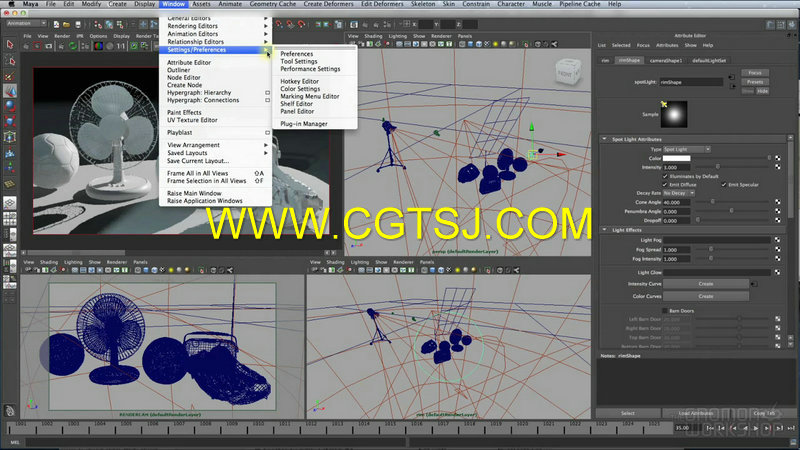The width and height of the screenshot is (800, 450).
Task: Open Hypergraph: Hierarchy option box
Action: click(267, 93)
